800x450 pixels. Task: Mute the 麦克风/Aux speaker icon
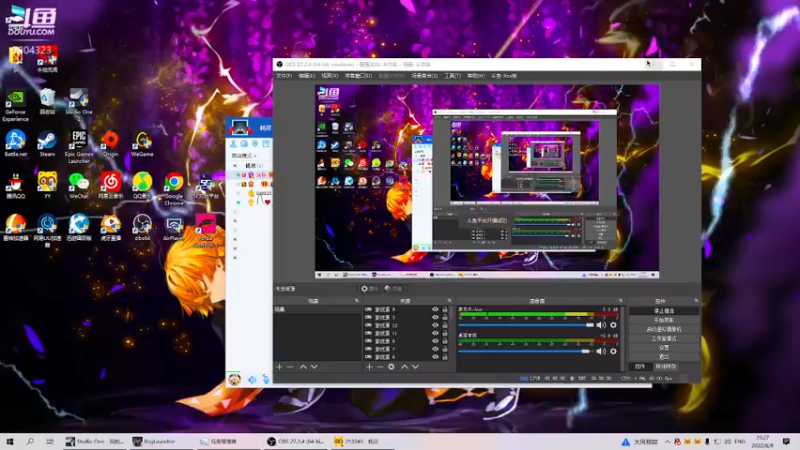pos(601,325)
